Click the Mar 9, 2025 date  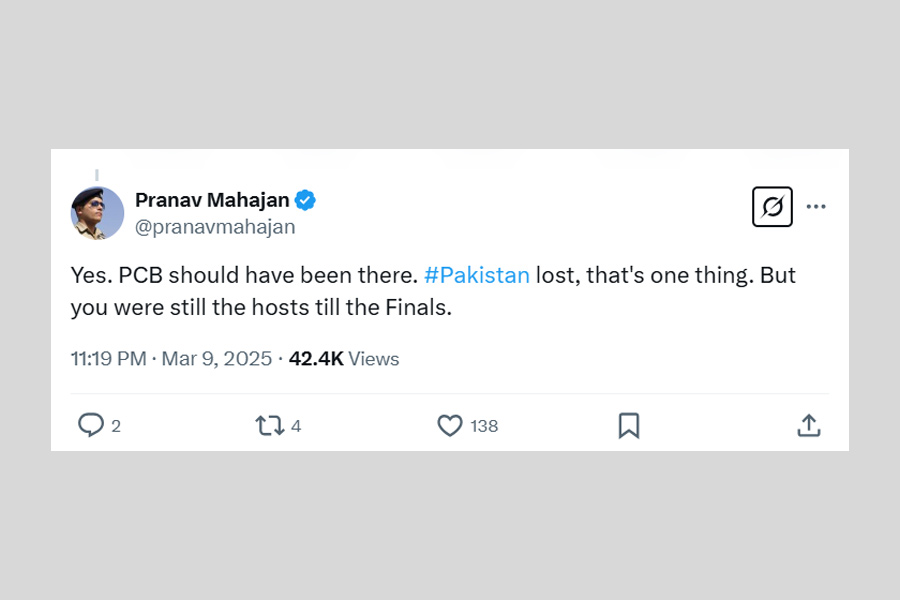pyautogui.click(x=217, y=359)
